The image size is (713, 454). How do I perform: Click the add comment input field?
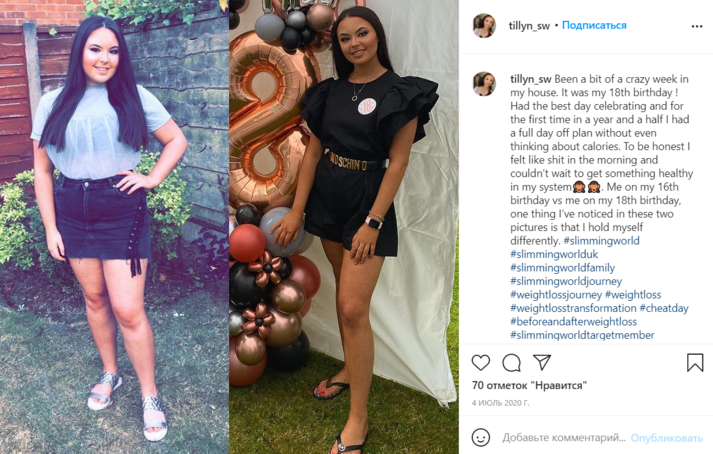coord(564,438)
